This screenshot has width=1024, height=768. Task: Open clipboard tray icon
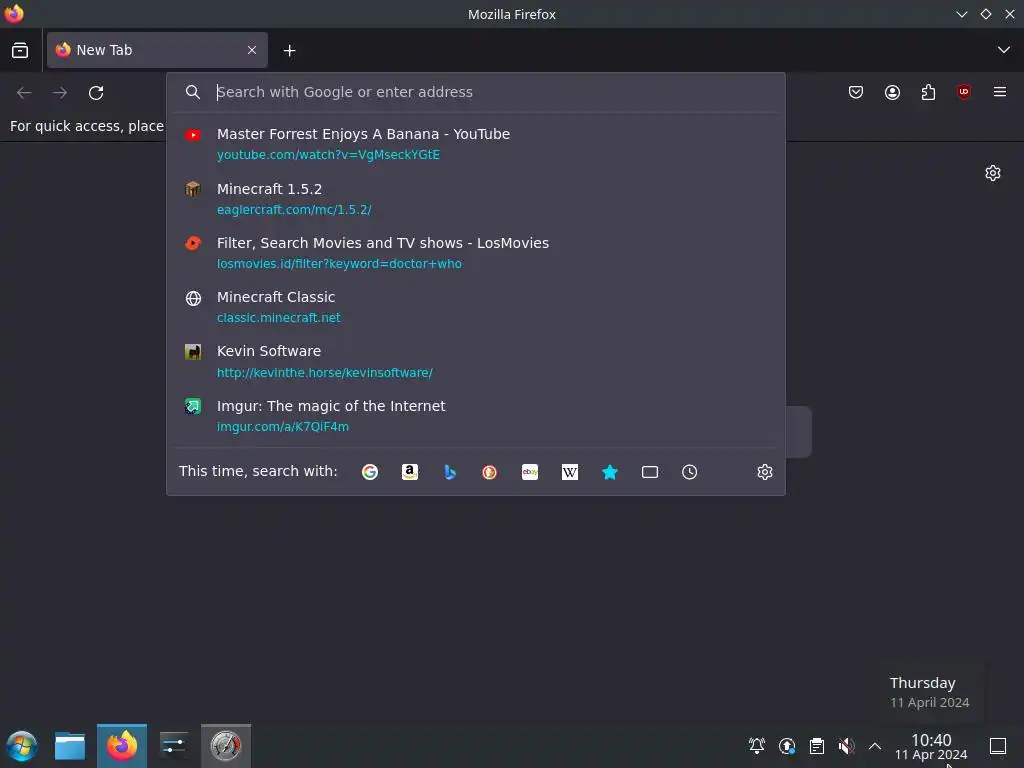tap(816, 746)
